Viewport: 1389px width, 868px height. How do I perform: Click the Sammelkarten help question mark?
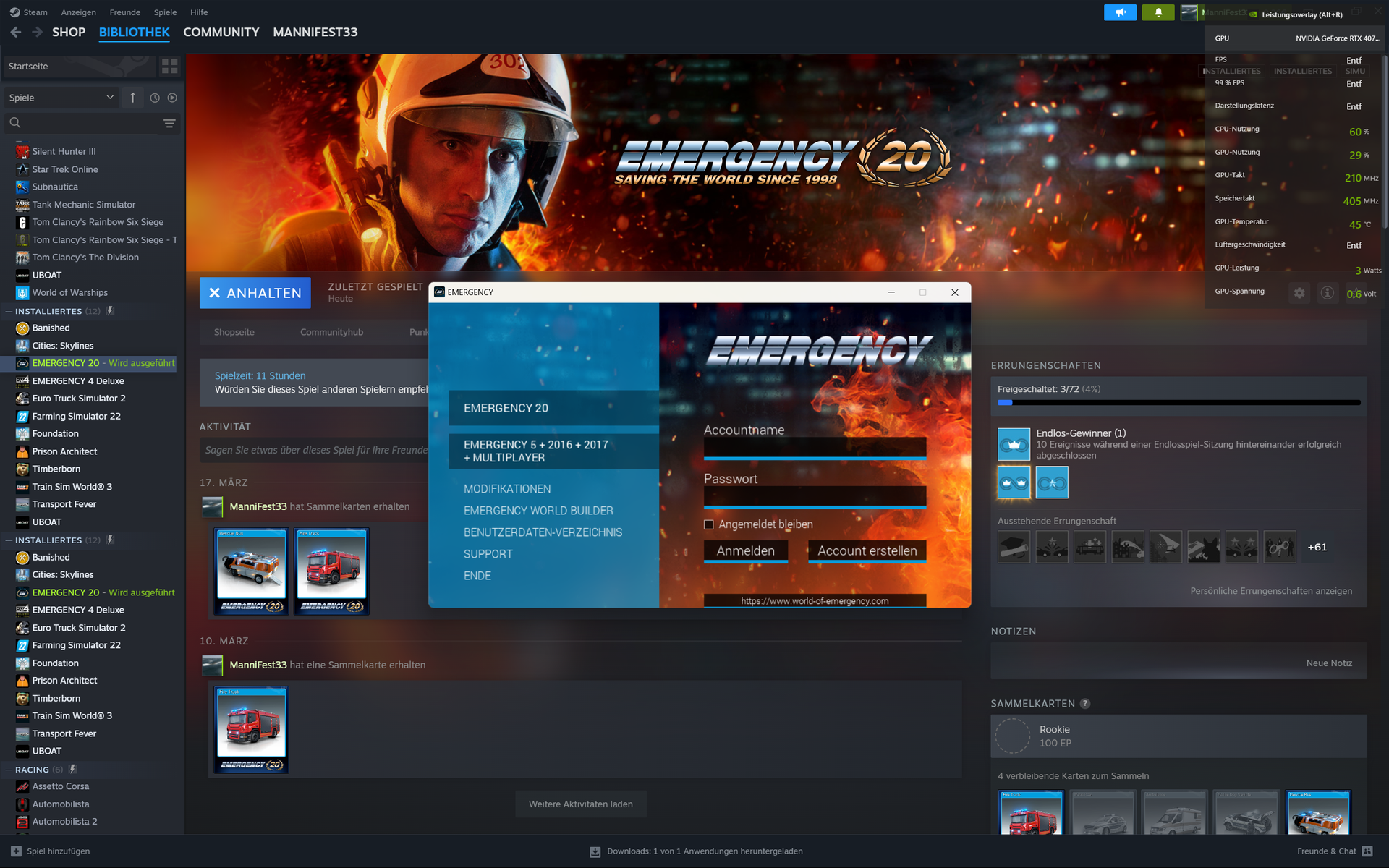pyautogui.click(x=1085, y=704)
